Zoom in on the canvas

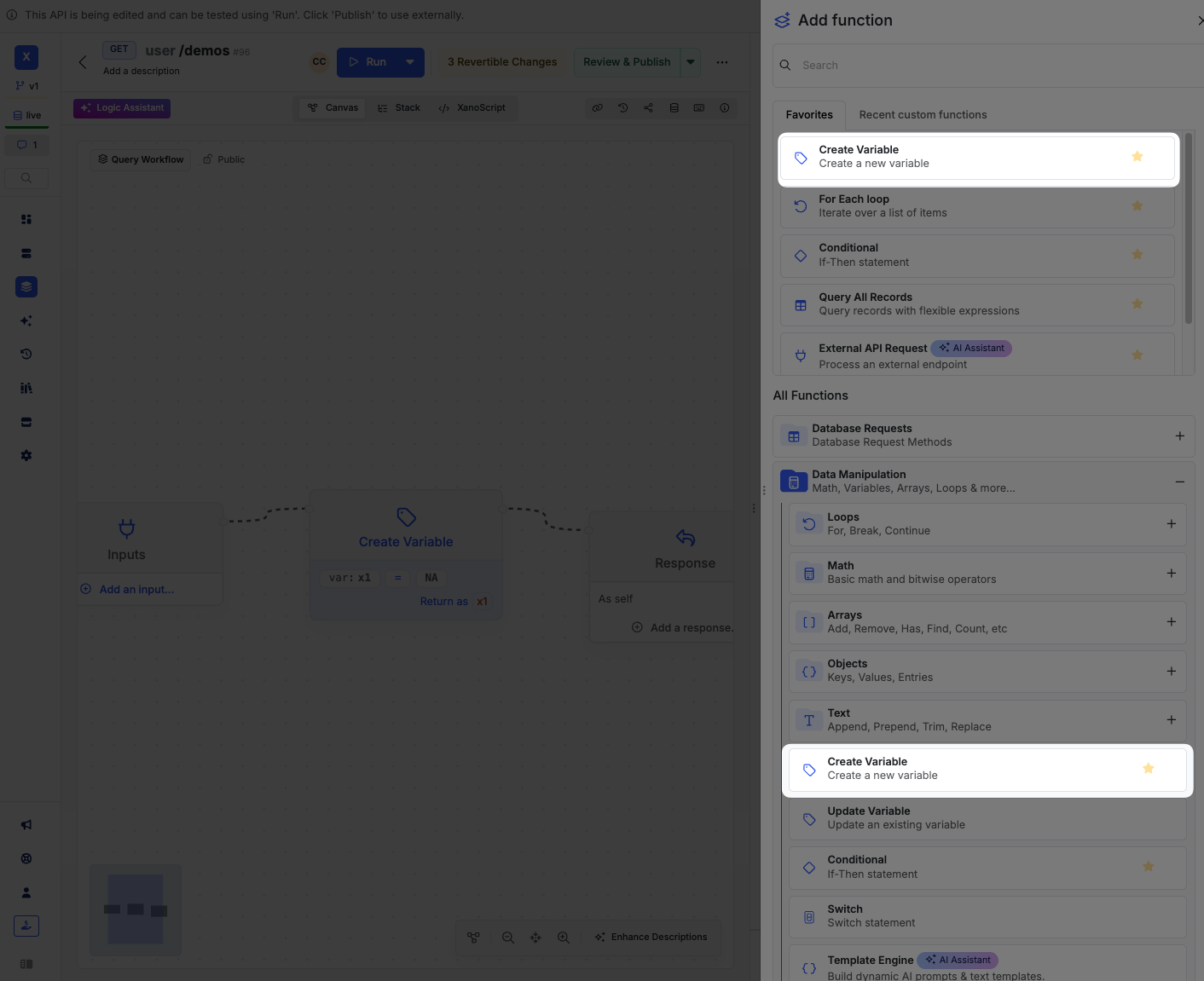click(x=564, y=938)
